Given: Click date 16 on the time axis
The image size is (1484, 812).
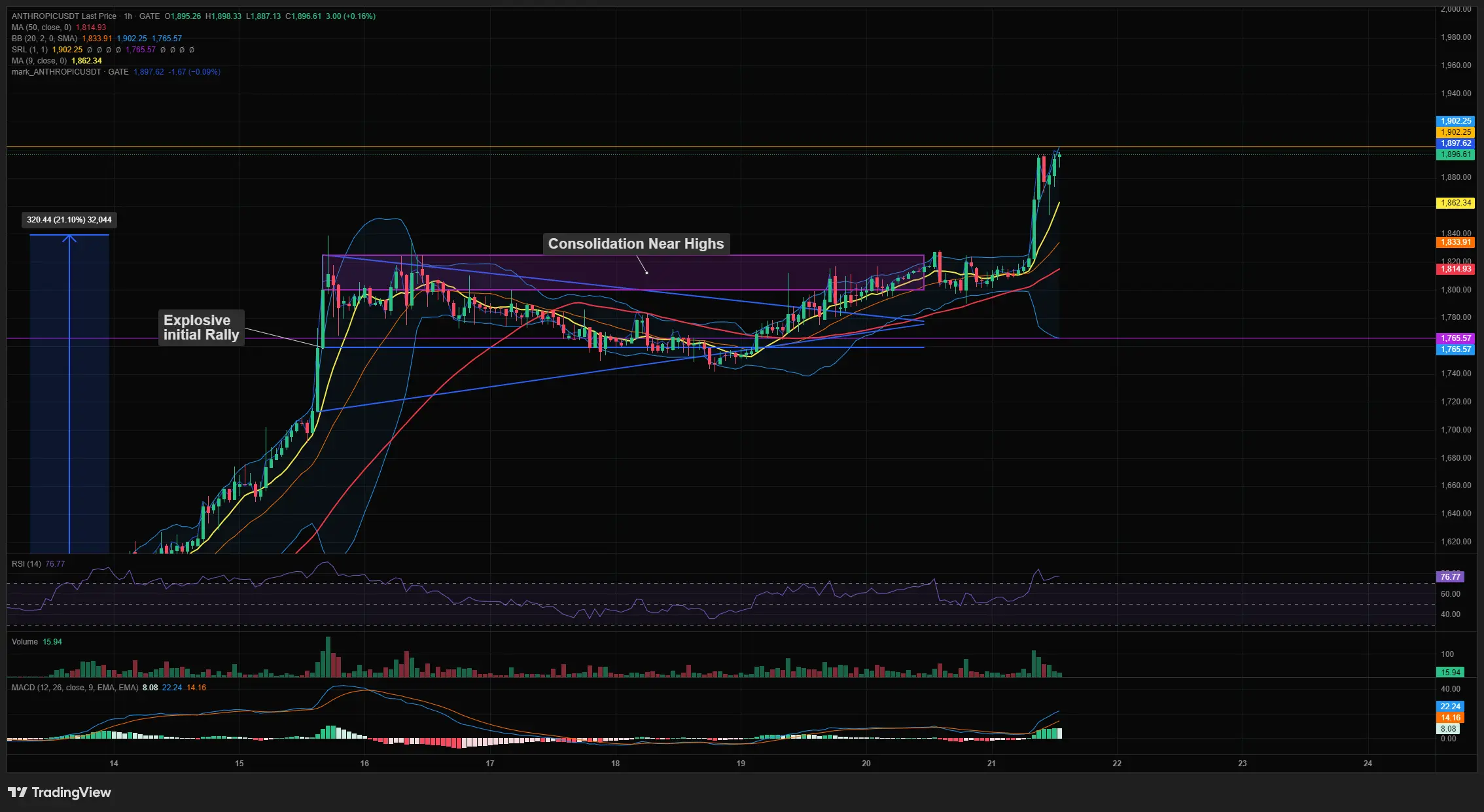Looking at the screenshot, I should (364, 764).
